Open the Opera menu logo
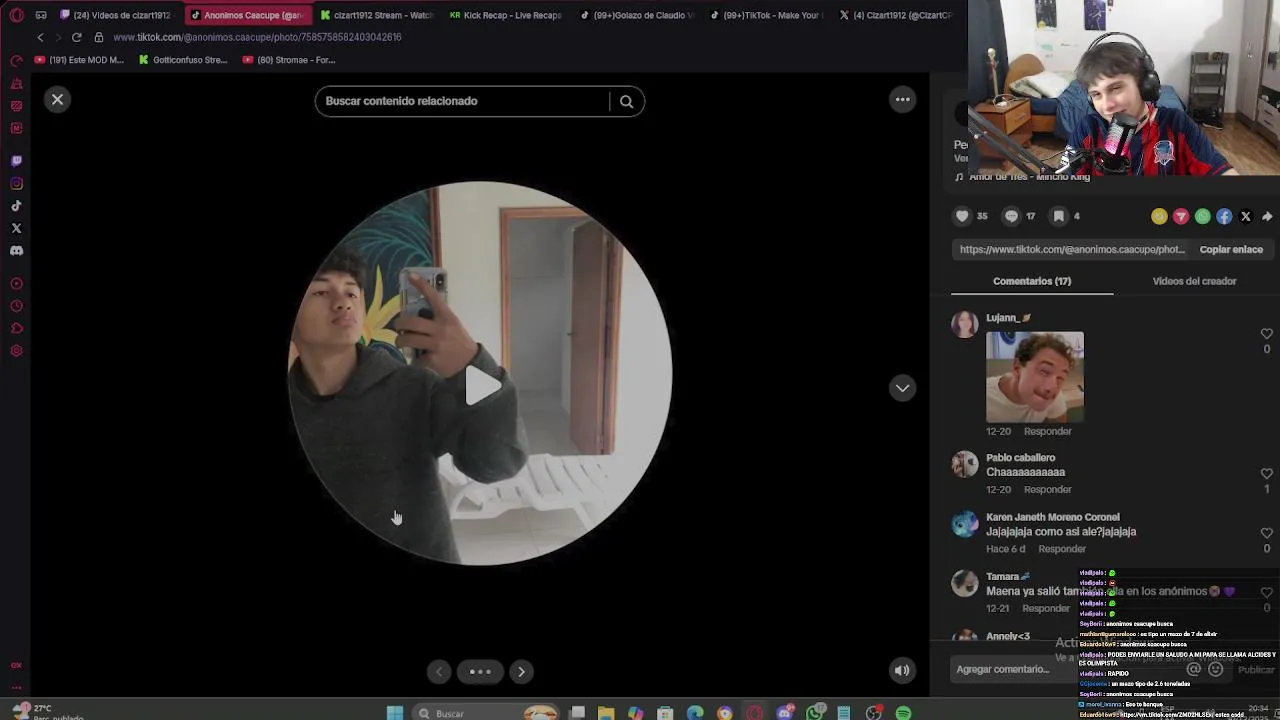This screenshot has height=720, width=1280. 16,15
